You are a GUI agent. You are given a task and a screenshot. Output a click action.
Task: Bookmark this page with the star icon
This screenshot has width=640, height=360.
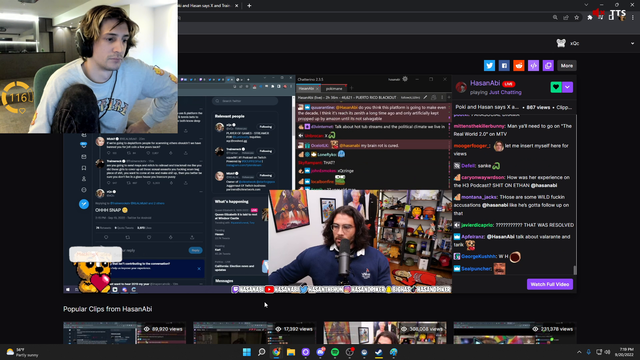[x=576, y=18]
